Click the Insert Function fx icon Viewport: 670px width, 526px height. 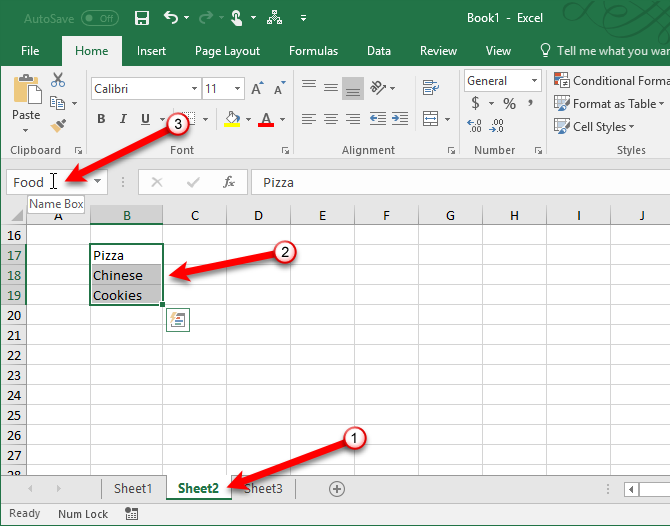point(229,182)
